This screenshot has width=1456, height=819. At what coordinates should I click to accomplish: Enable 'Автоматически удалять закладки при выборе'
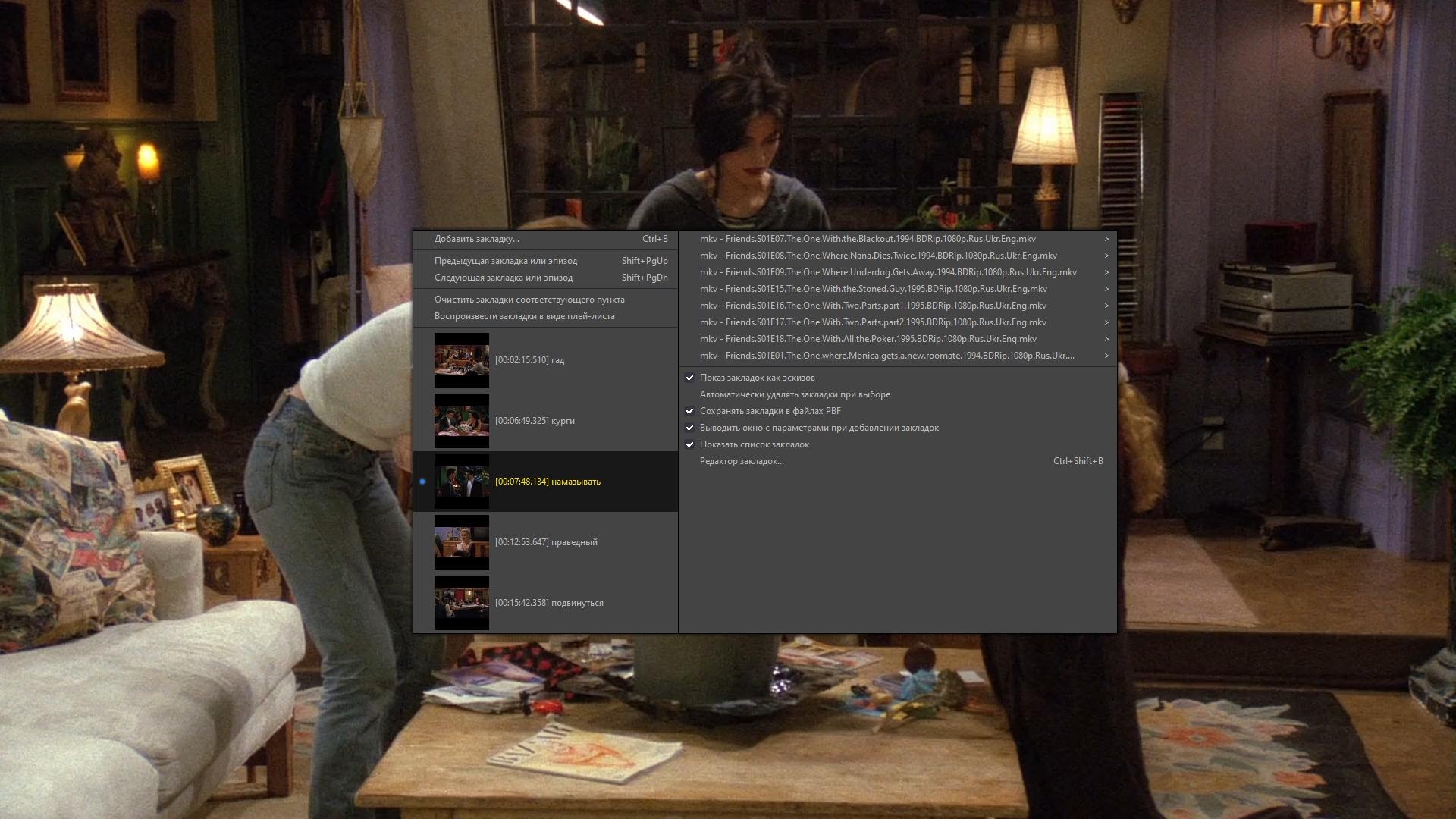point(794,394)
